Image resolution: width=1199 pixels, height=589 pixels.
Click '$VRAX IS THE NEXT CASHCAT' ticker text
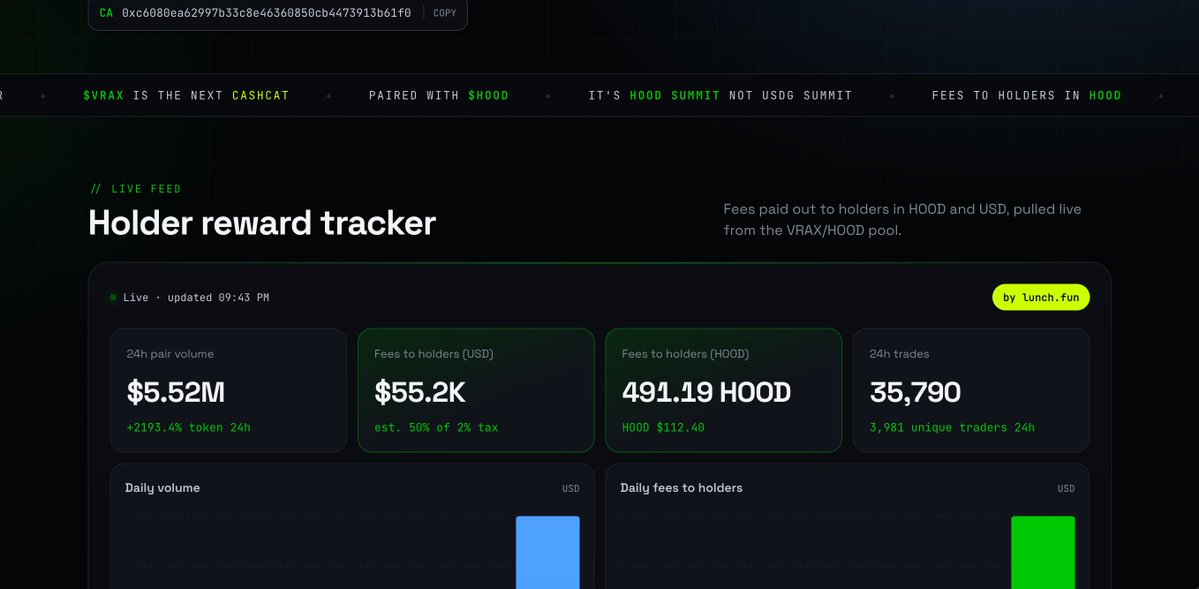(186, 96)
